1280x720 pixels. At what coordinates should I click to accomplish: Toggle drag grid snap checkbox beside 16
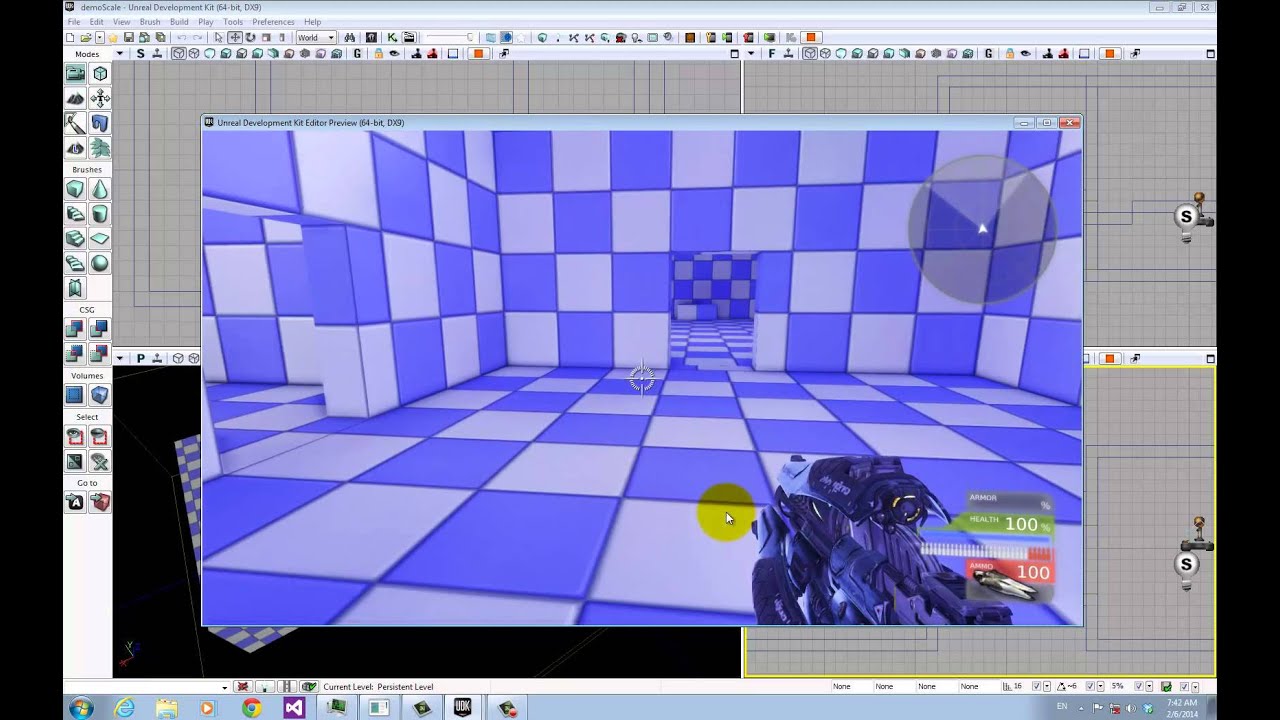(x=1037, y=687)
